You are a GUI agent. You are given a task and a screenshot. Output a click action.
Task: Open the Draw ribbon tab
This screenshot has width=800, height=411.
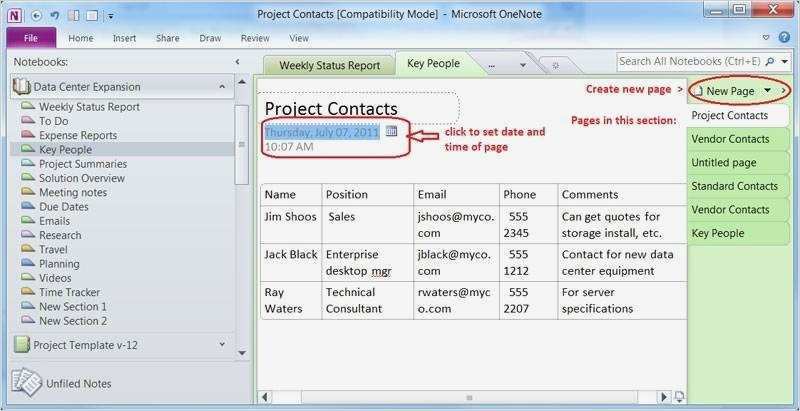210,38
